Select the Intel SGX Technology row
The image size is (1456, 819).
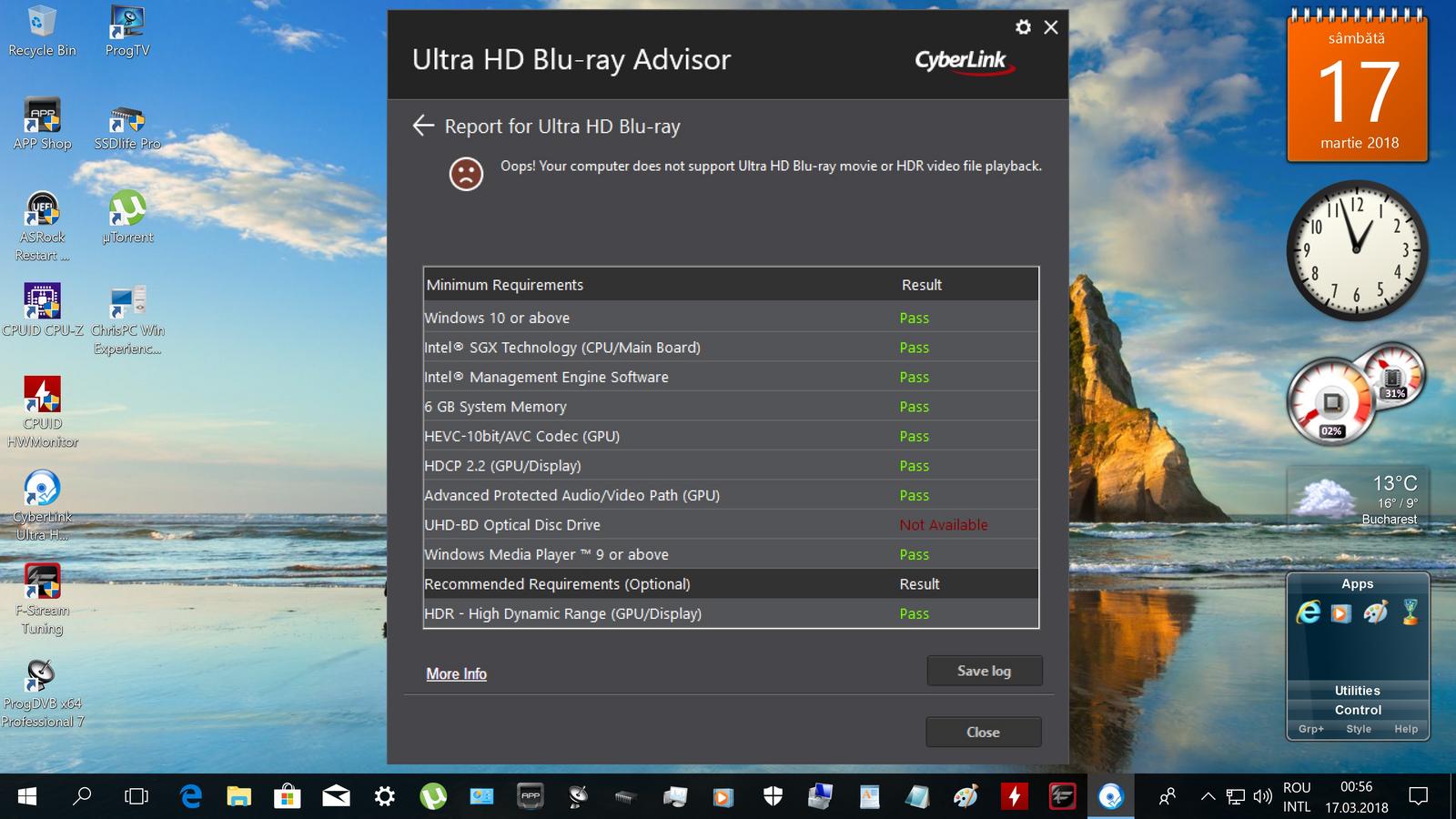[x=731, y=348]
